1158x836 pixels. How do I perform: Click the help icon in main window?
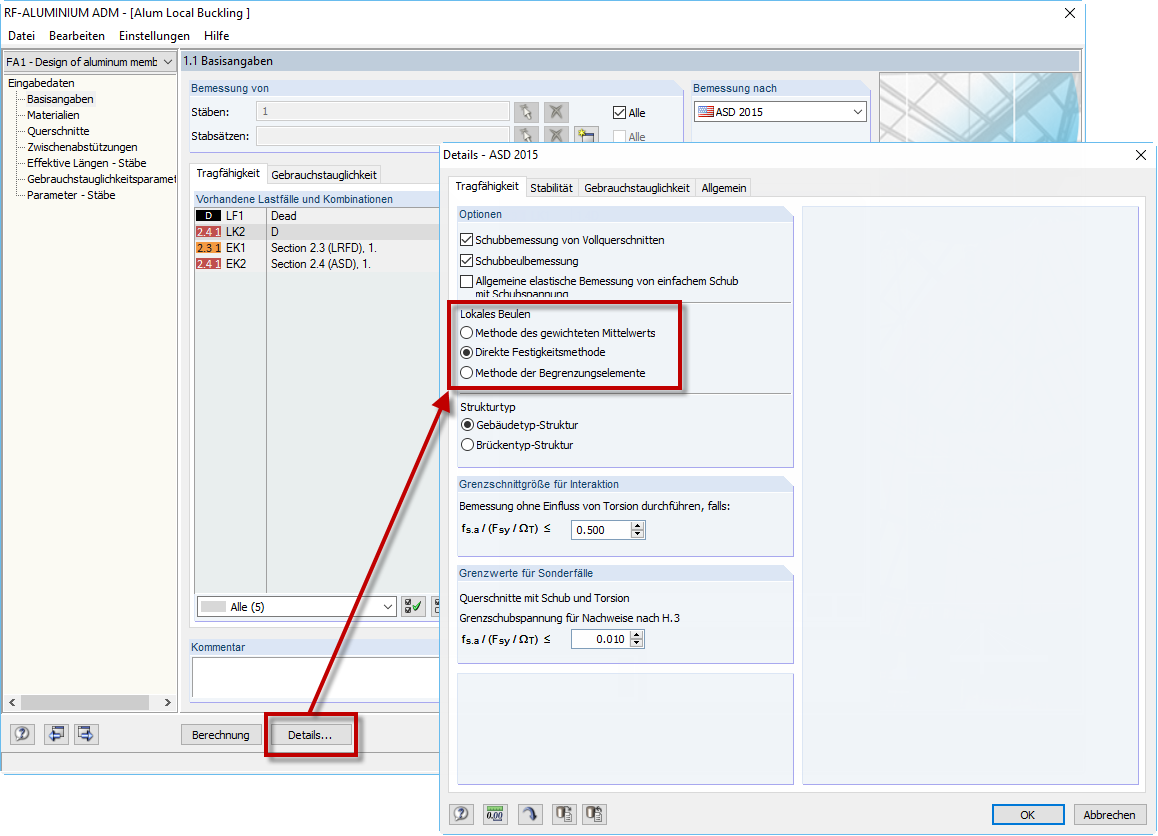point(22,734)
